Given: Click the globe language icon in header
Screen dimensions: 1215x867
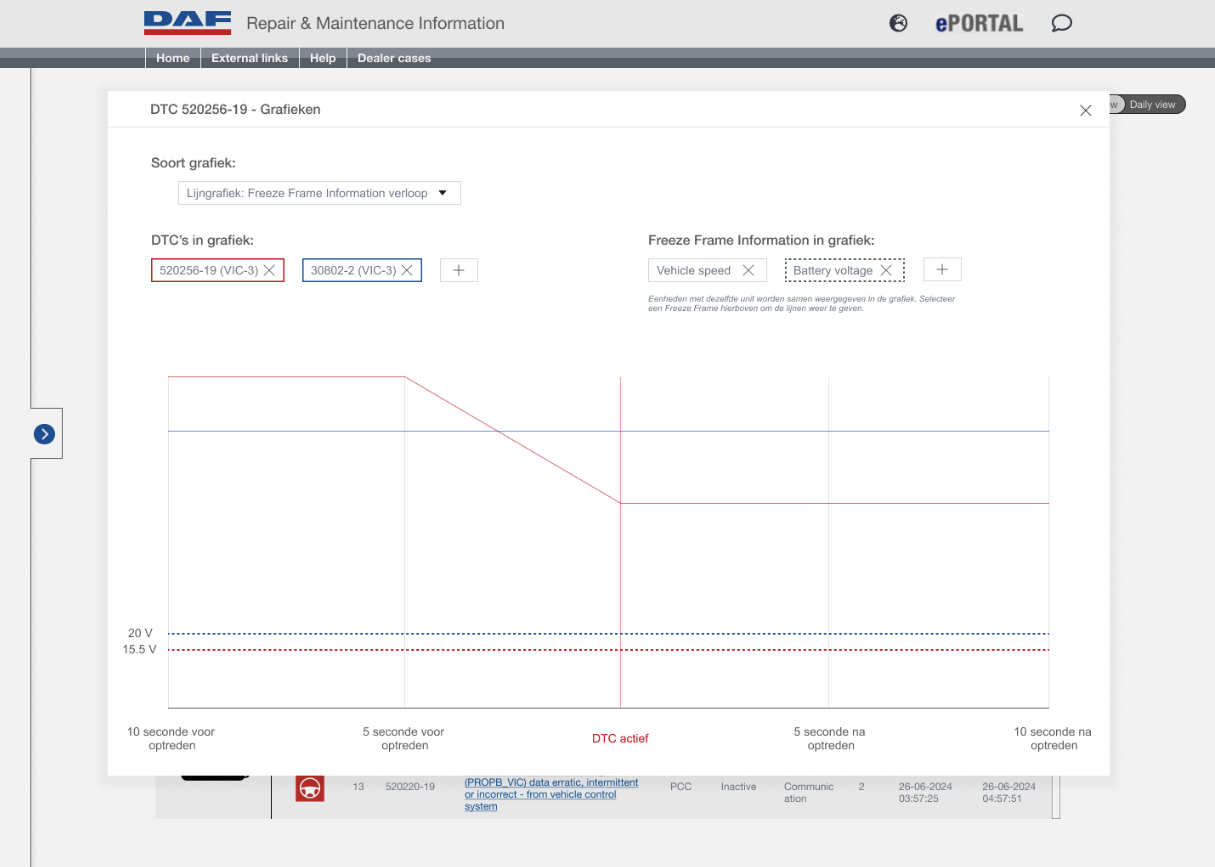Looking at the screenshot, I should pyautogui.click(x=898, y=23).
